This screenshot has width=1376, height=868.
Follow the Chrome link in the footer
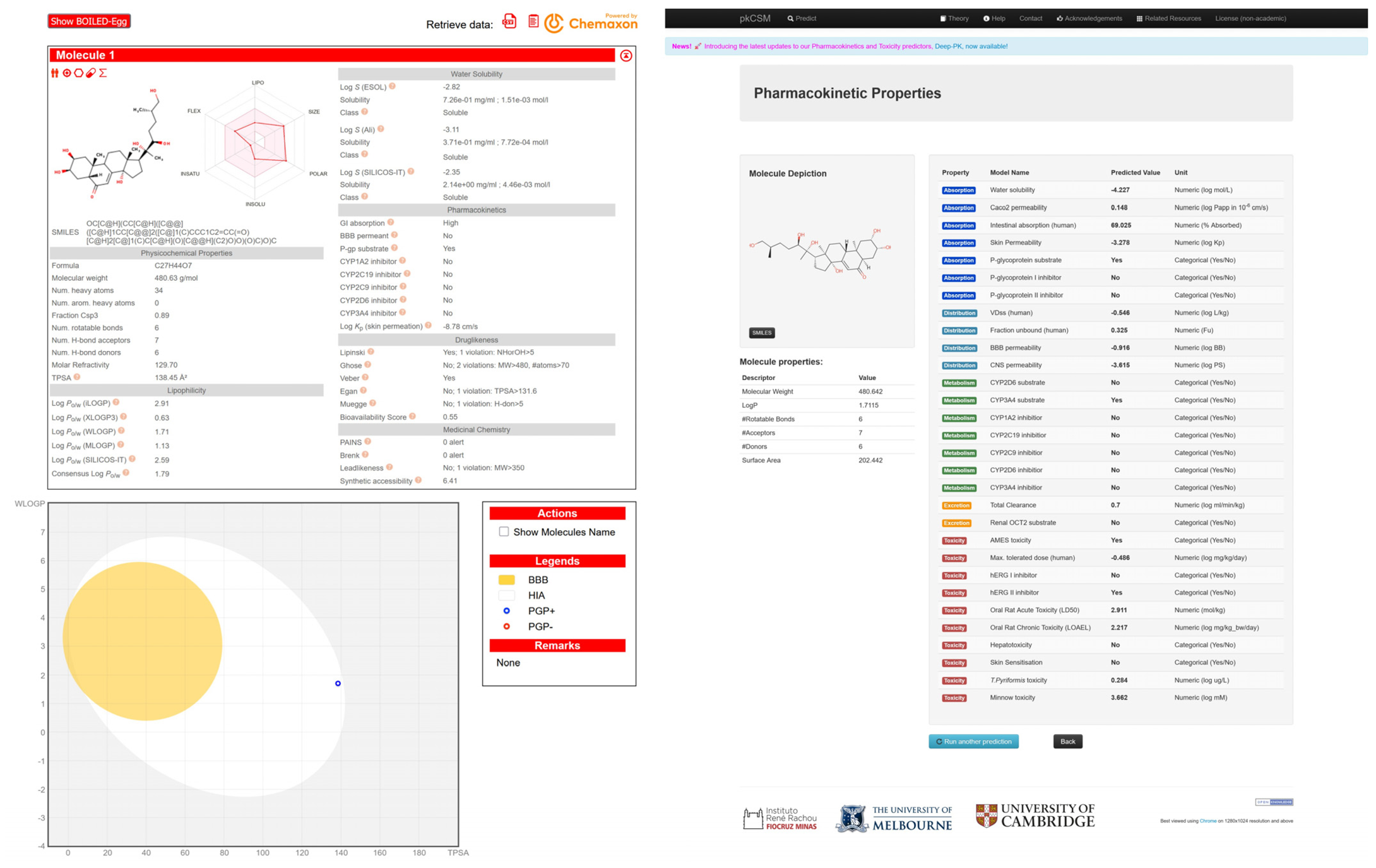pos(1208,821)
